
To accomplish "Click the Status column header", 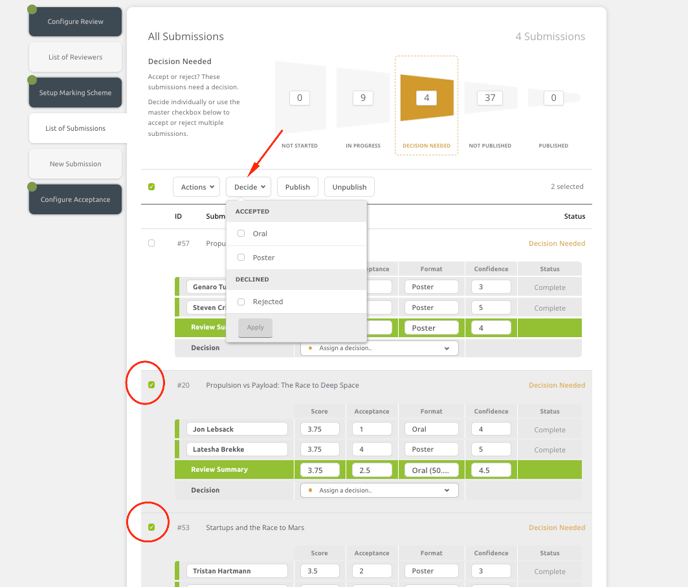I will [x=574, y=216].
